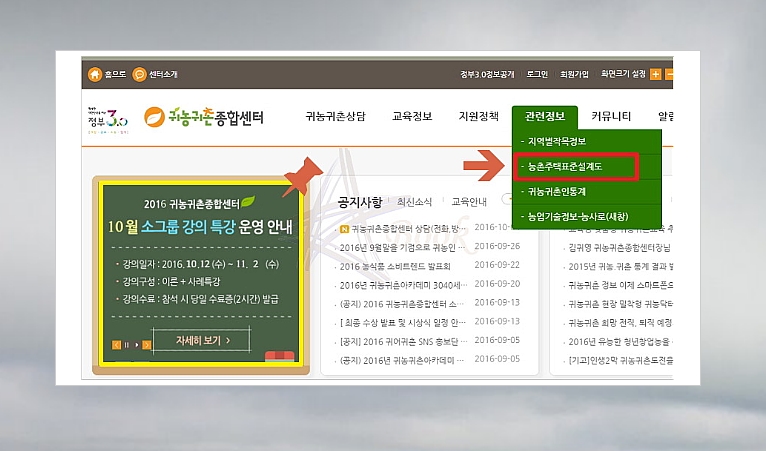Switch to the 최신소식 tab
Screen dimensions: 766x451
click(x=414, y=202)
